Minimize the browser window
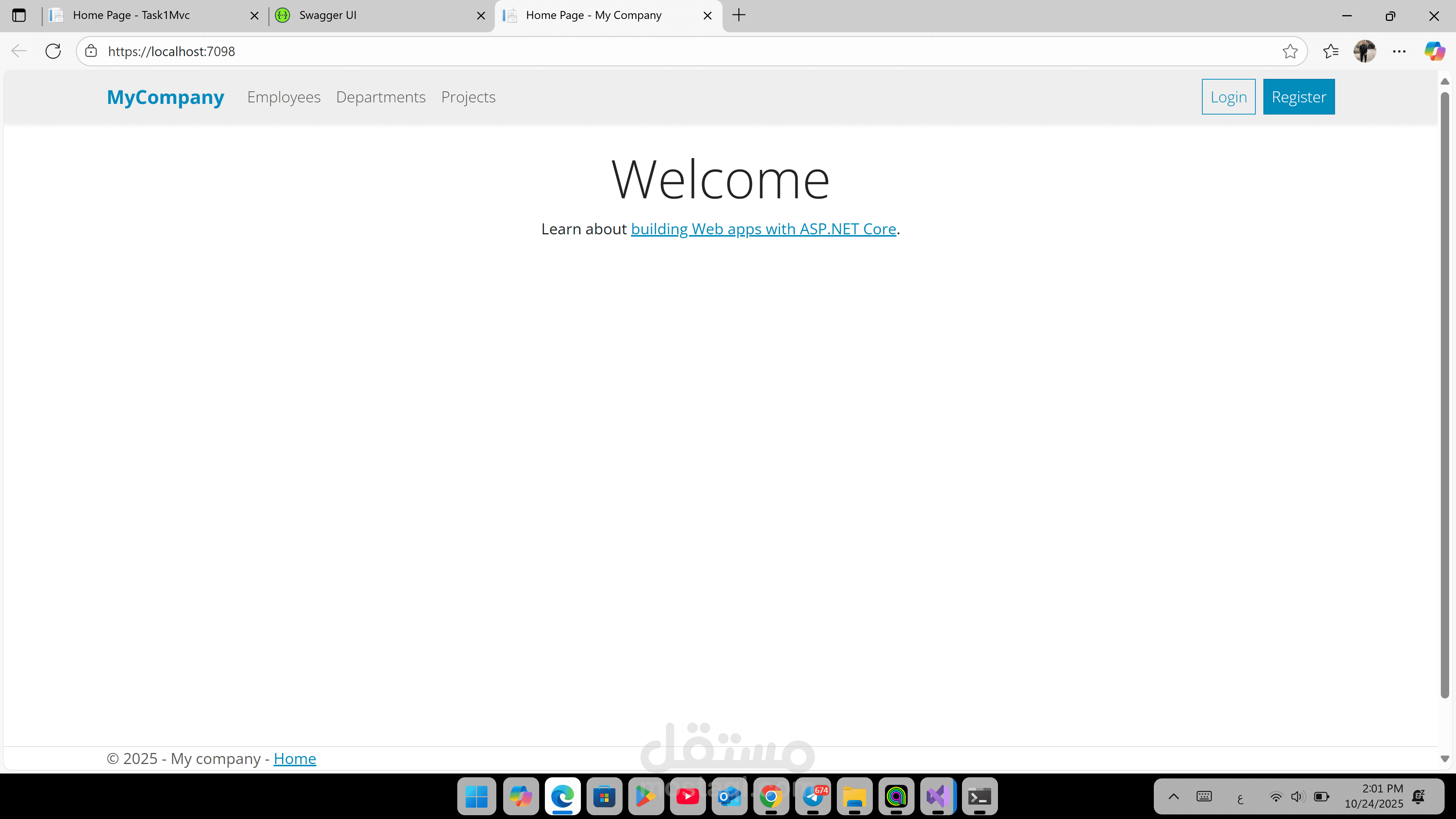Image resolution: width=1456 pixels, height=819 pixels. (1347, 16)
